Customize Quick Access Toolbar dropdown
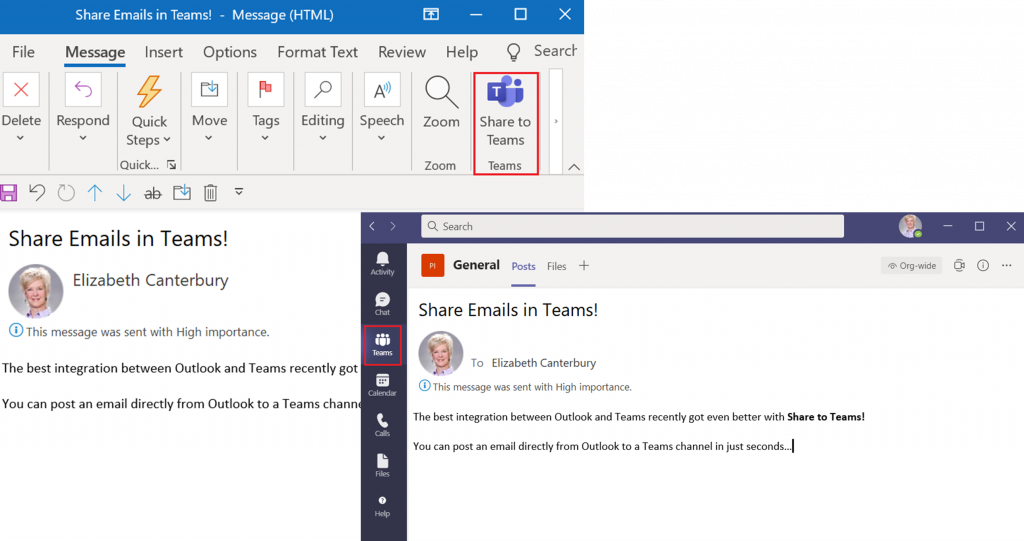Screen dimensions: 1024x541 (239, 192)
